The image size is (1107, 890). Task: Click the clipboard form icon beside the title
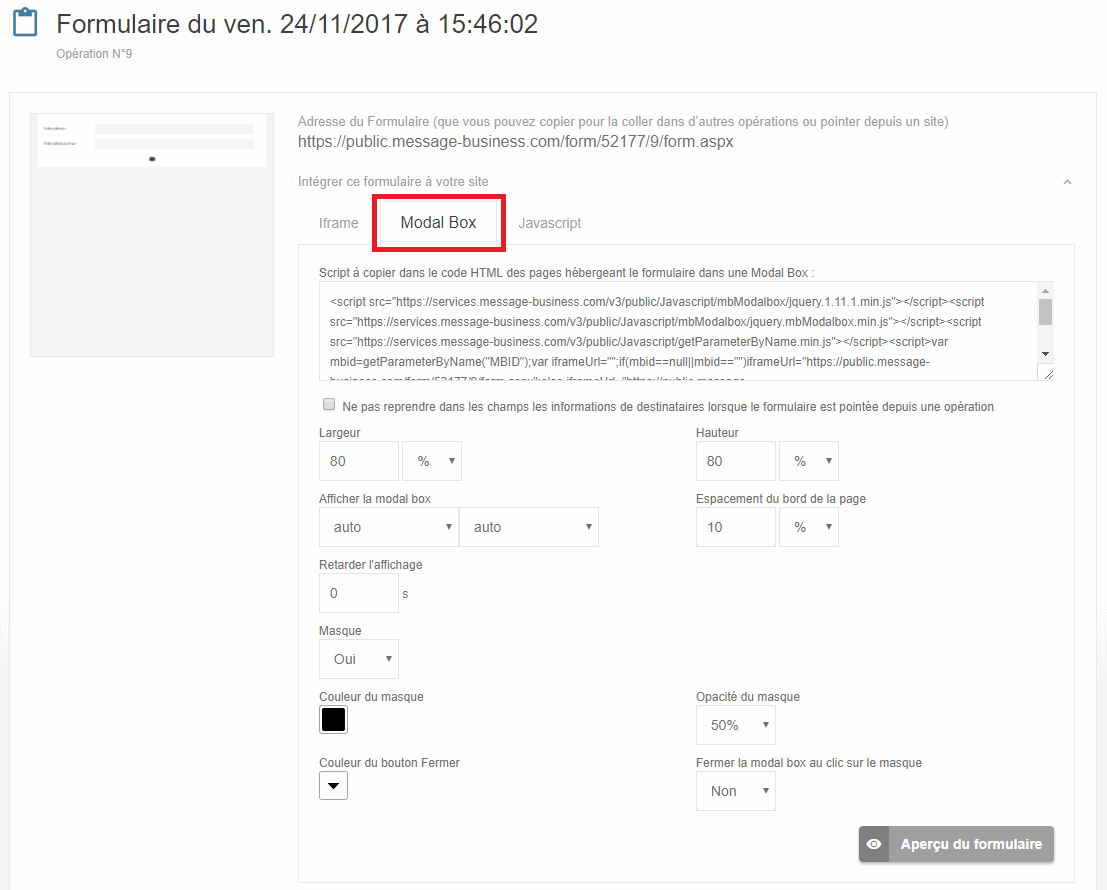[x=25, y=22]
